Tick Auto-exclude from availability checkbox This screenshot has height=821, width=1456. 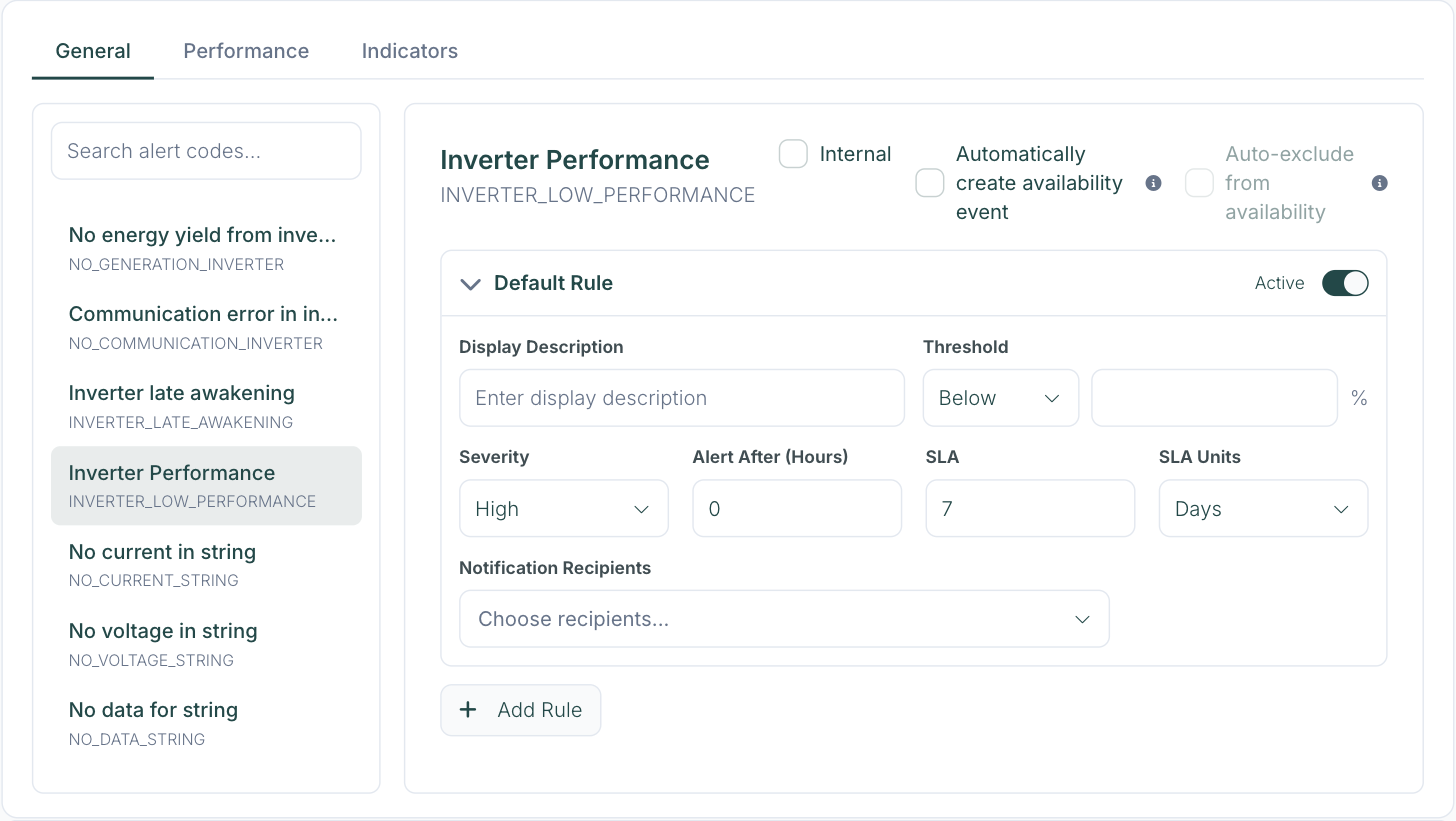click(1199, 183)
